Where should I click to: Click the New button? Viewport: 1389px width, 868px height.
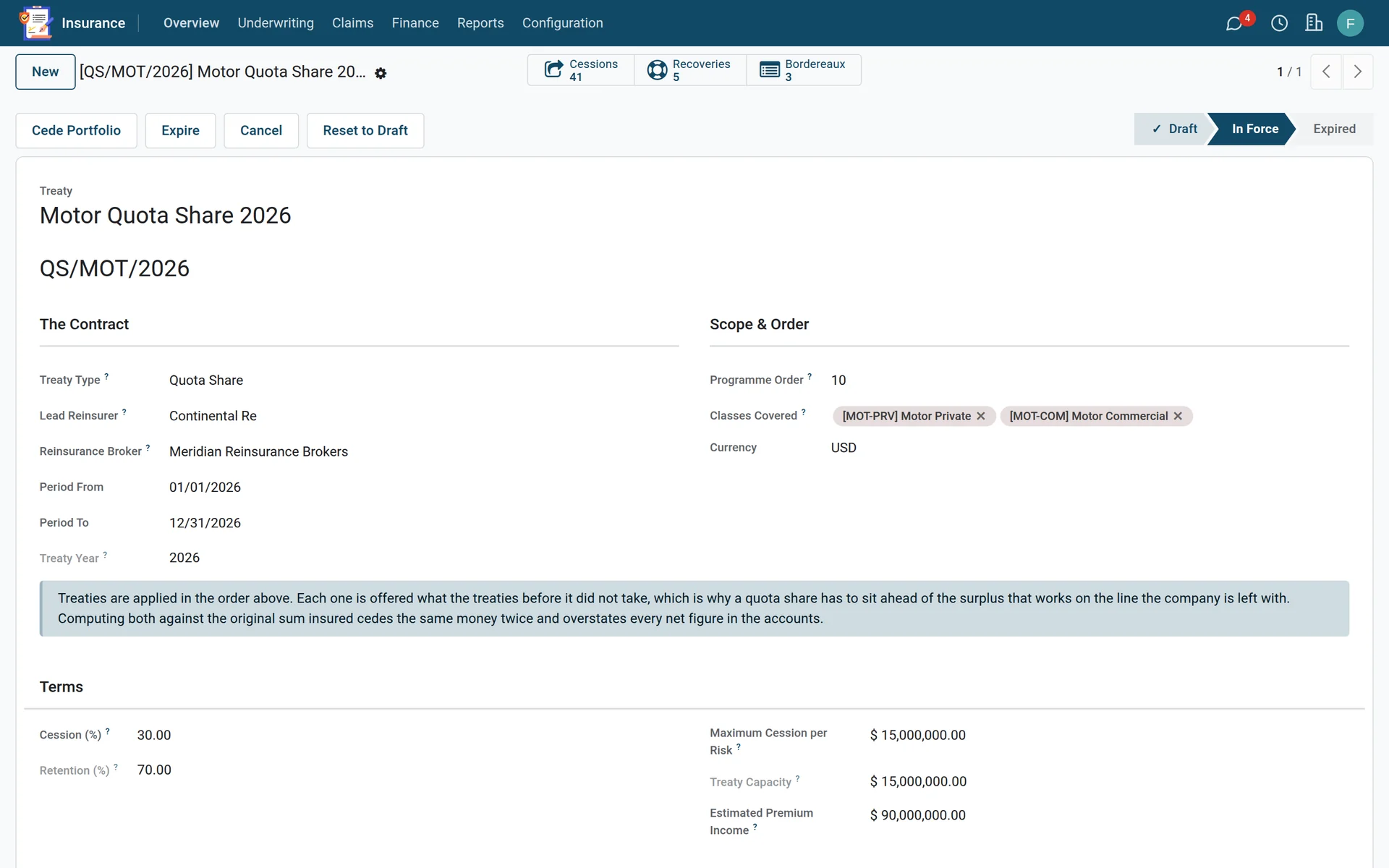pos(46,72)
